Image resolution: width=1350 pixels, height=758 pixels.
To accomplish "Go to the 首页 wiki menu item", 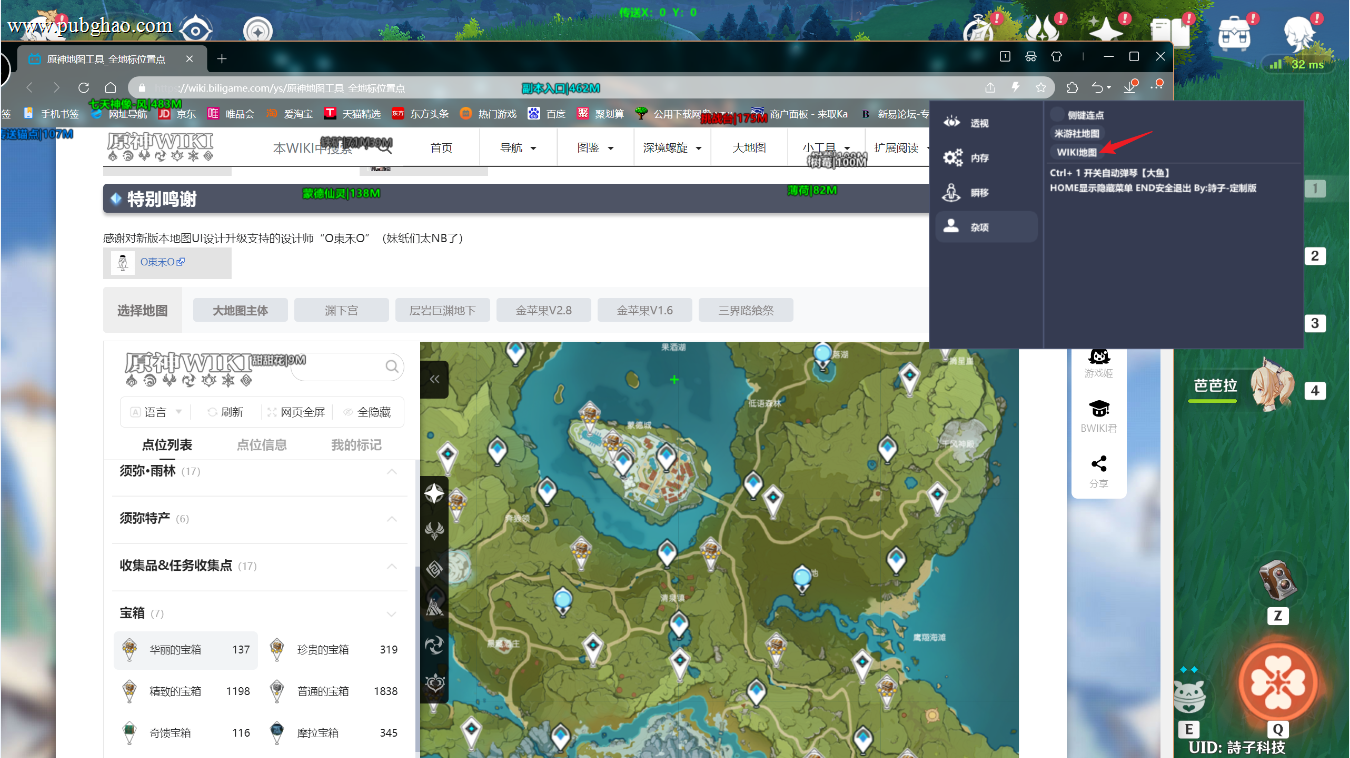I will (441, 148).
